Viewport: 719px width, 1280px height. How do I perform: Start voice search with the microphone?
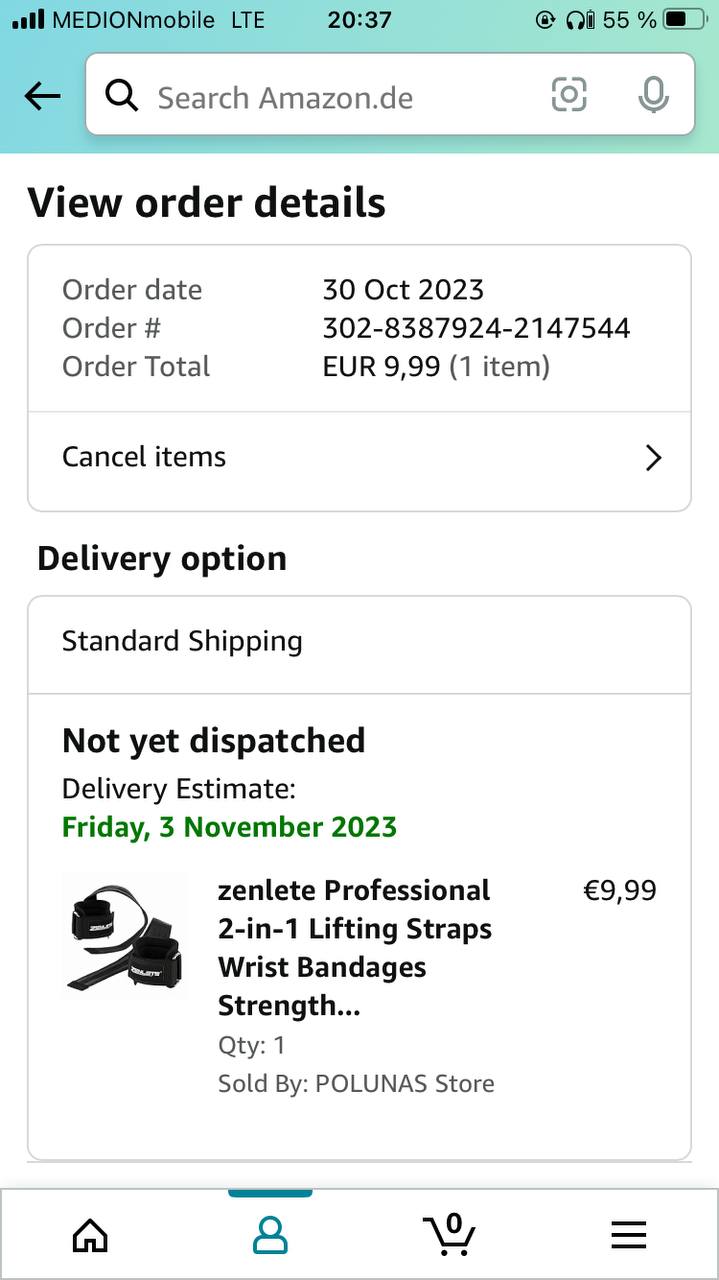coord(653,96)
